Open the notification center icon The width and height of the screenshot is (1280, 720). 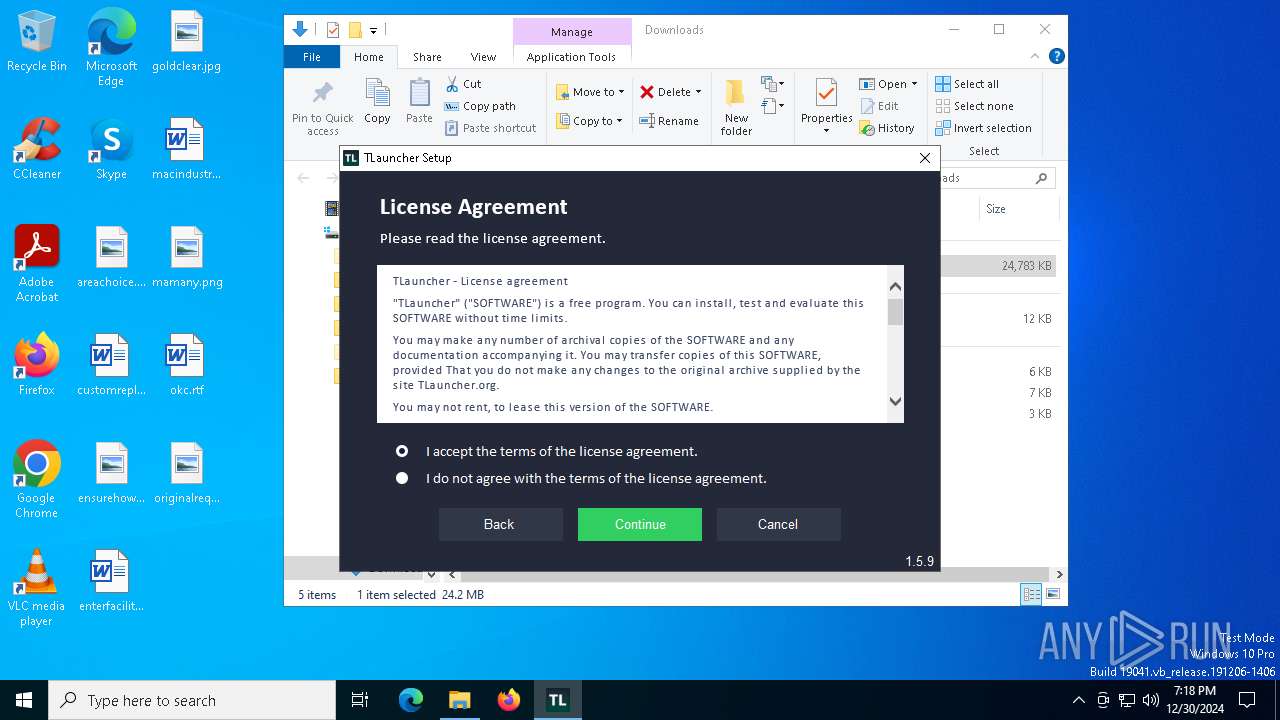pos(1247,700)
